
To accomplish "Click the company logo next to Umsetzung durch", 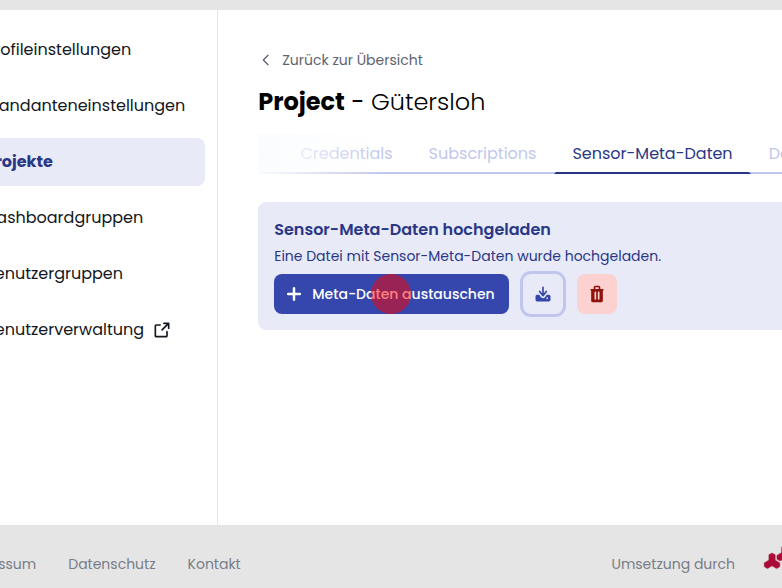I will point(772,561).
